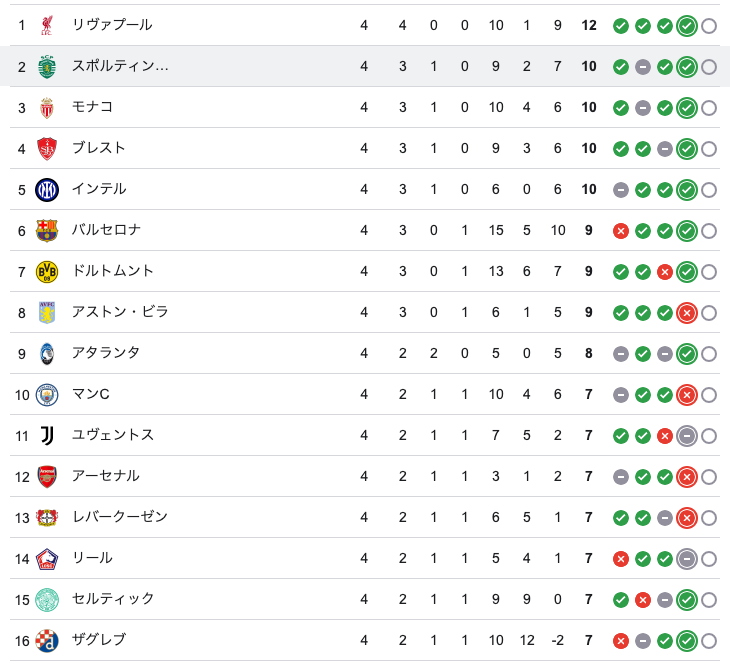Click the Dinamo Zagreb club crest
This screenshot has width=730, height=666.
[47, 640]
